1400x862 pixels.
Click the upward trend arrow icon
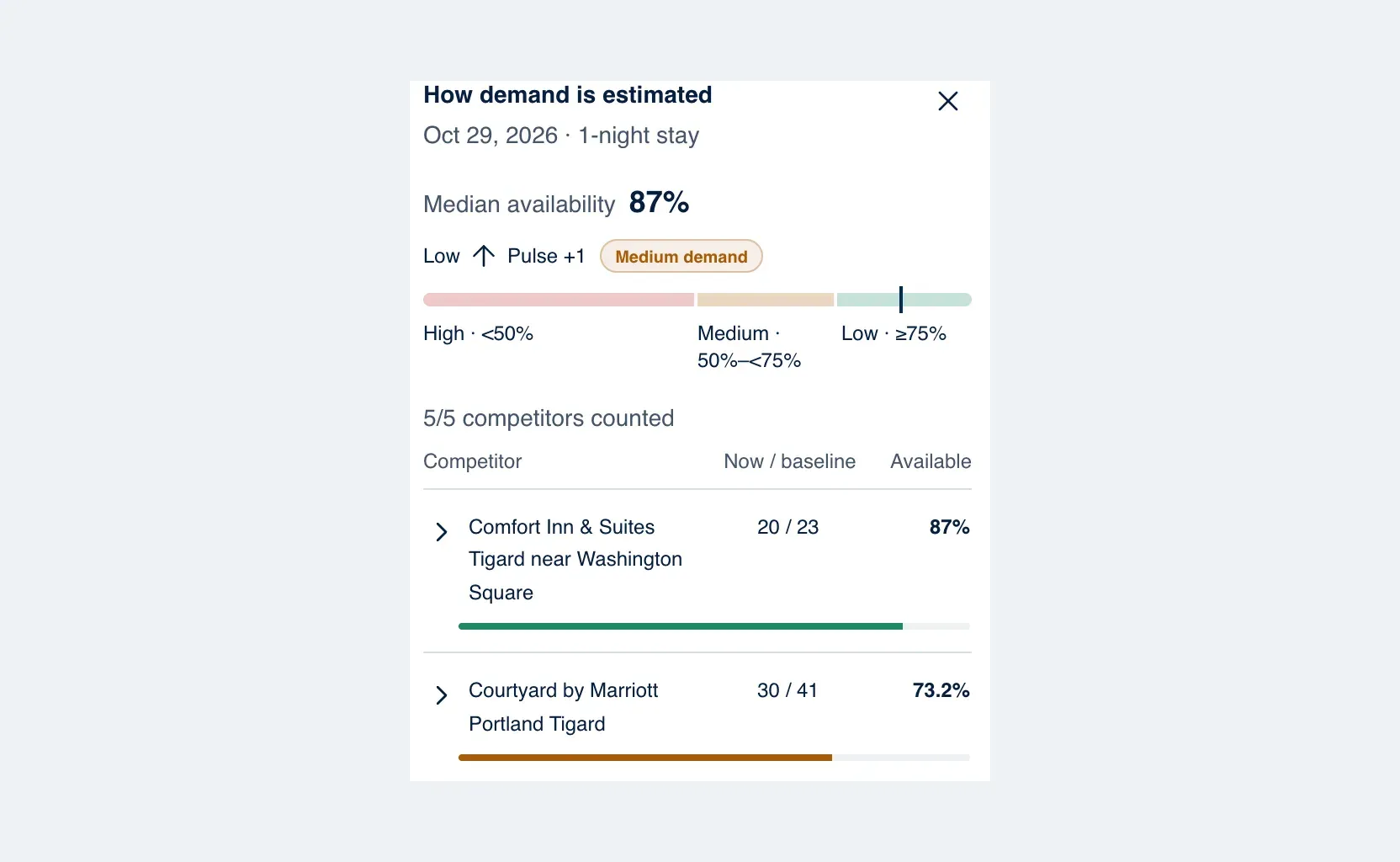484,256
